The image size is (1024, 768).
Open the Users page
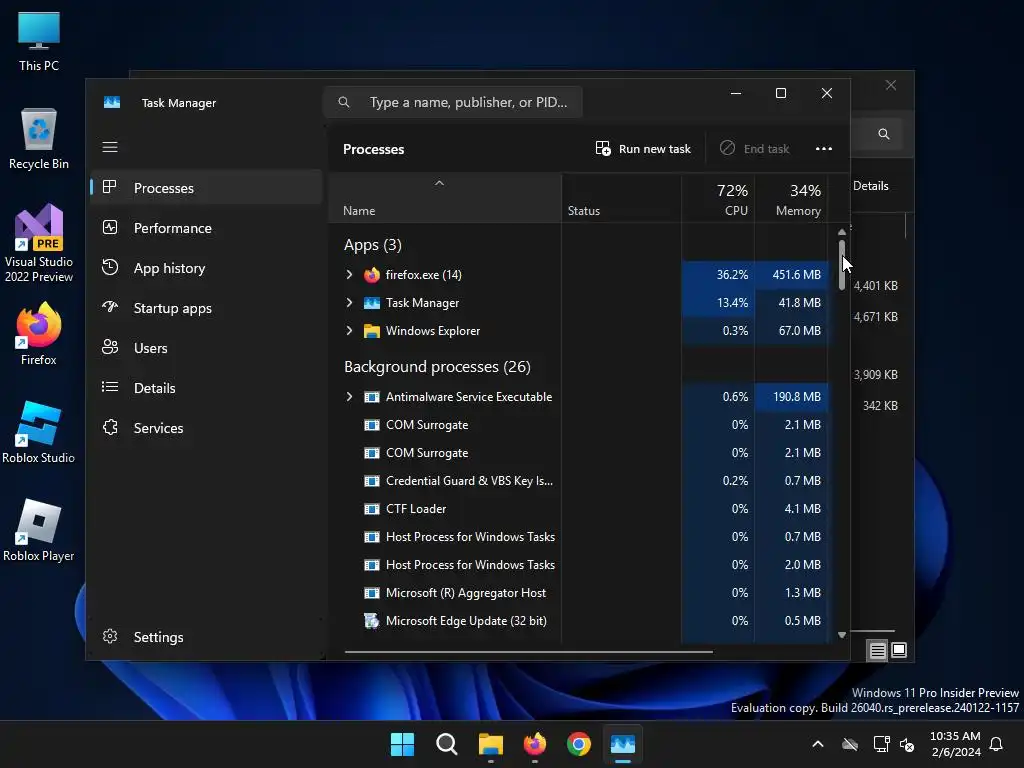click(206, 348)
